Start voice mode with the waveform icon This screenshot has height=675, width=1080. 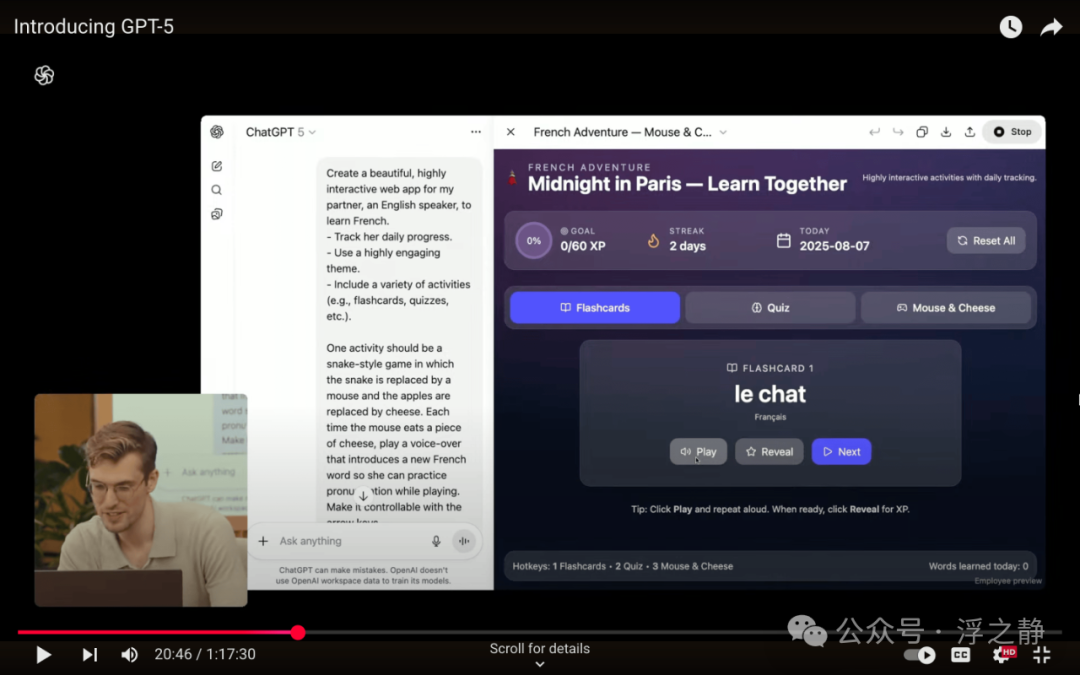[x=464, y=541]
